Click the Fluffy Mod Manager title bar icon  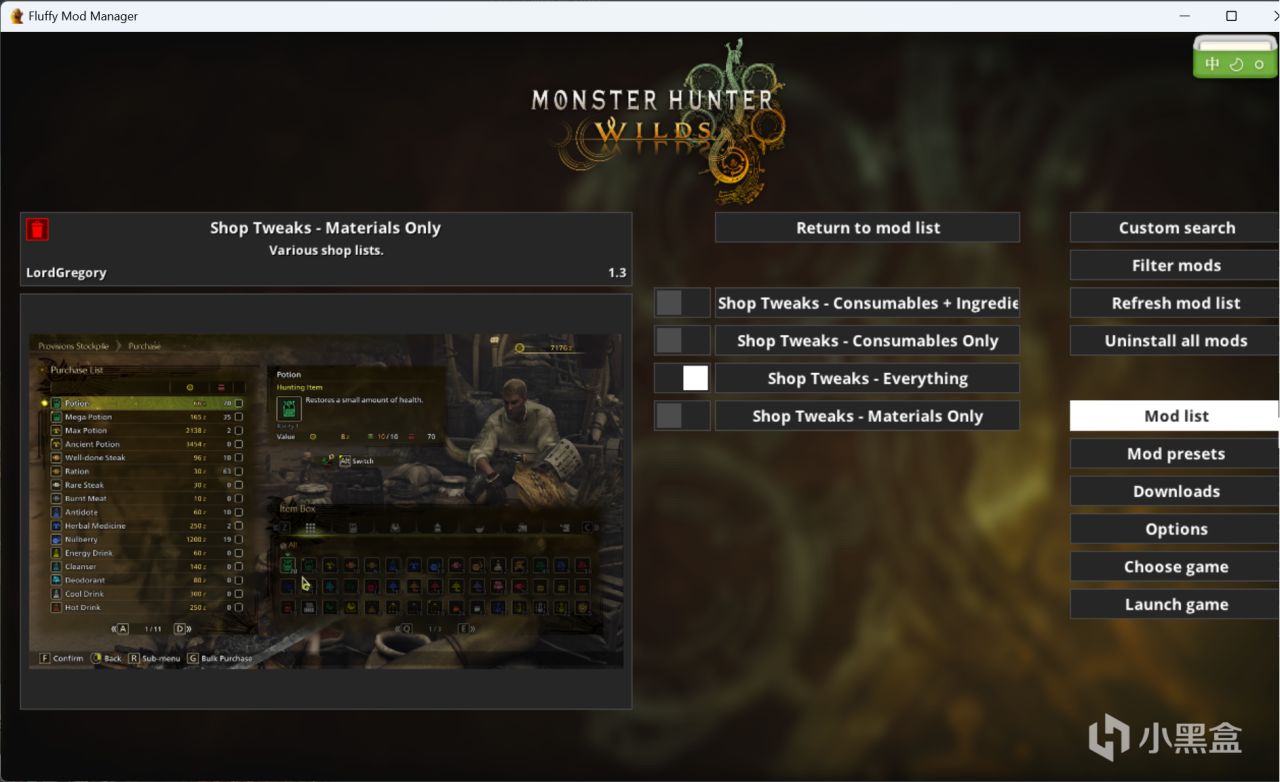(17, 16)
